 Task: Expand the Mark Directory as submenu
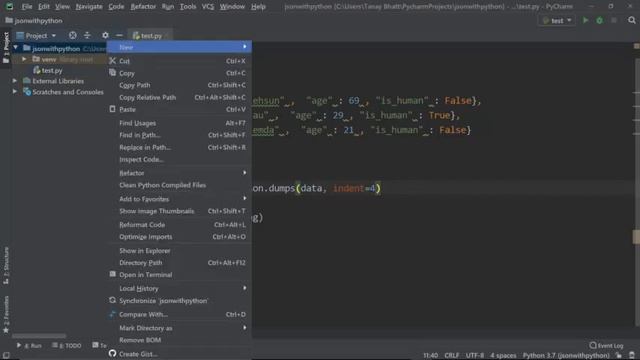pos(179,328)
